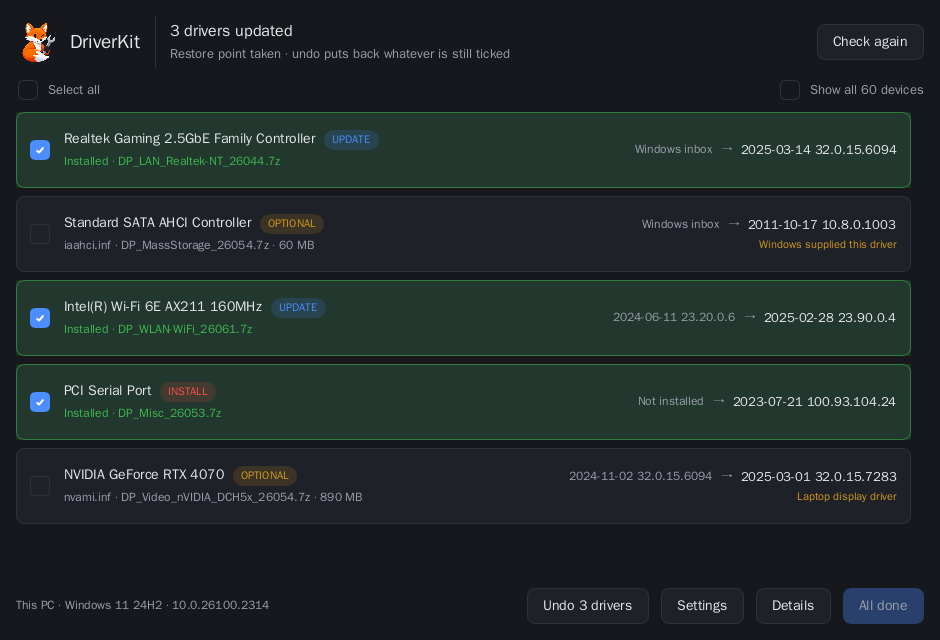The width and height of the screenshot is (940, 640).
Task: Click old version '2024-11-02 32.0.15.6094'
Action: 640,476
